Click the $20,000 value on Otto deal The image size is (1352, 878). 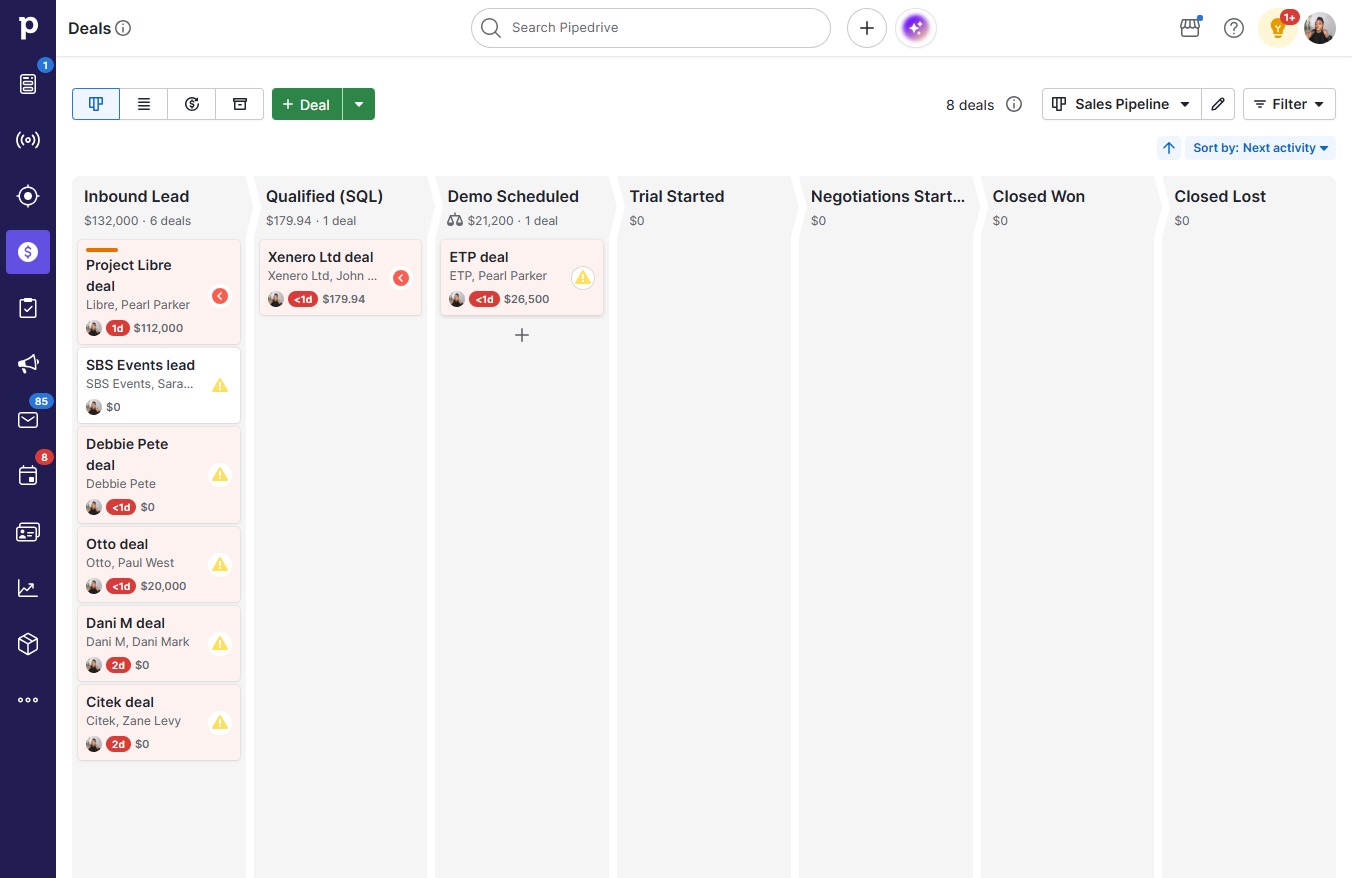[x=163, y=586]
